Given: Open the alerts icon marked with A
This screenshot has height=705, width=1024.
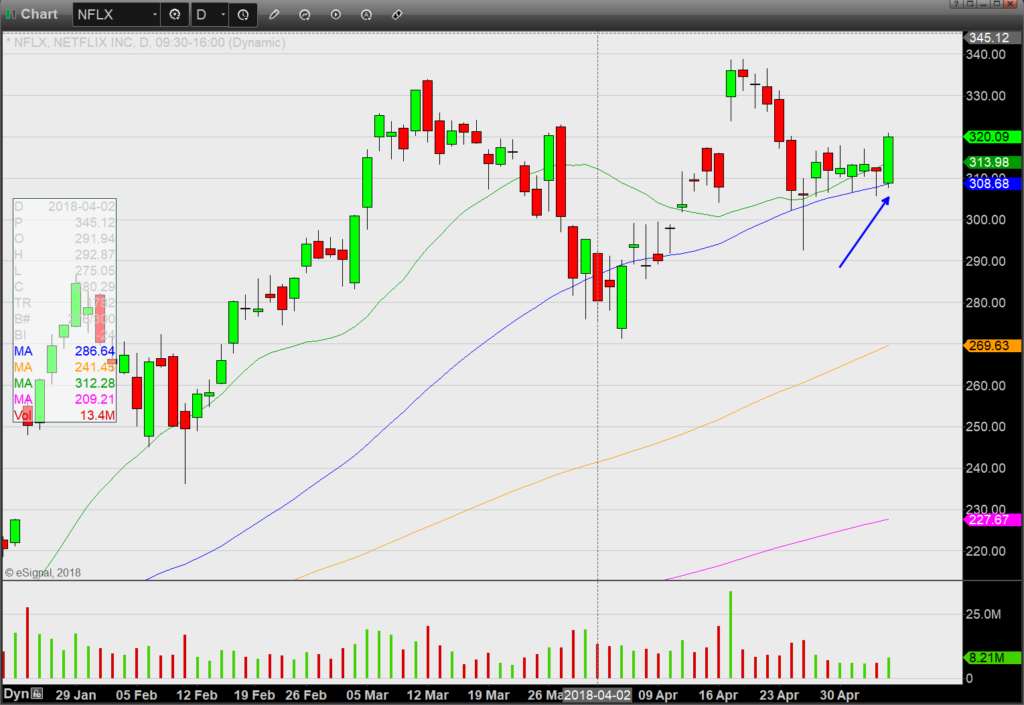Looking at the screenshot, I should pos(366,14).
